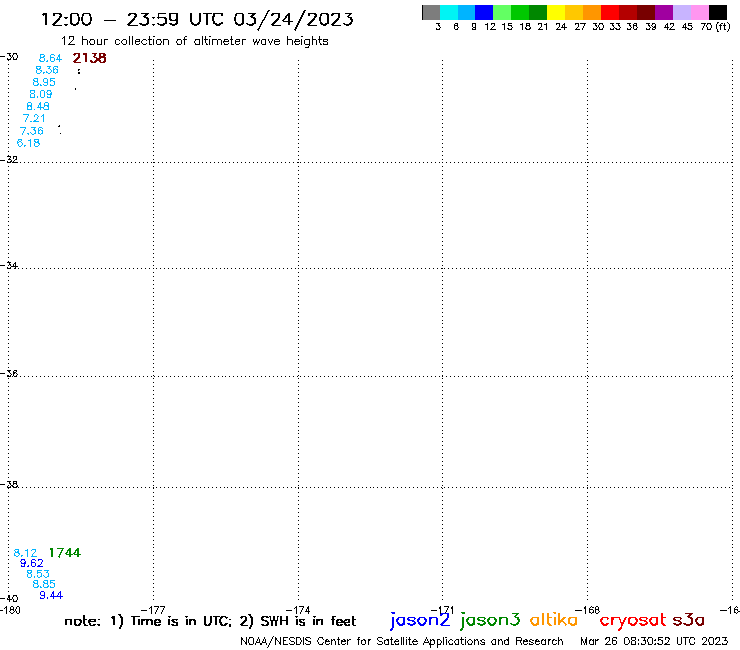
Task: Select the wave height reading 6.18
Action: tap(28, 143)
